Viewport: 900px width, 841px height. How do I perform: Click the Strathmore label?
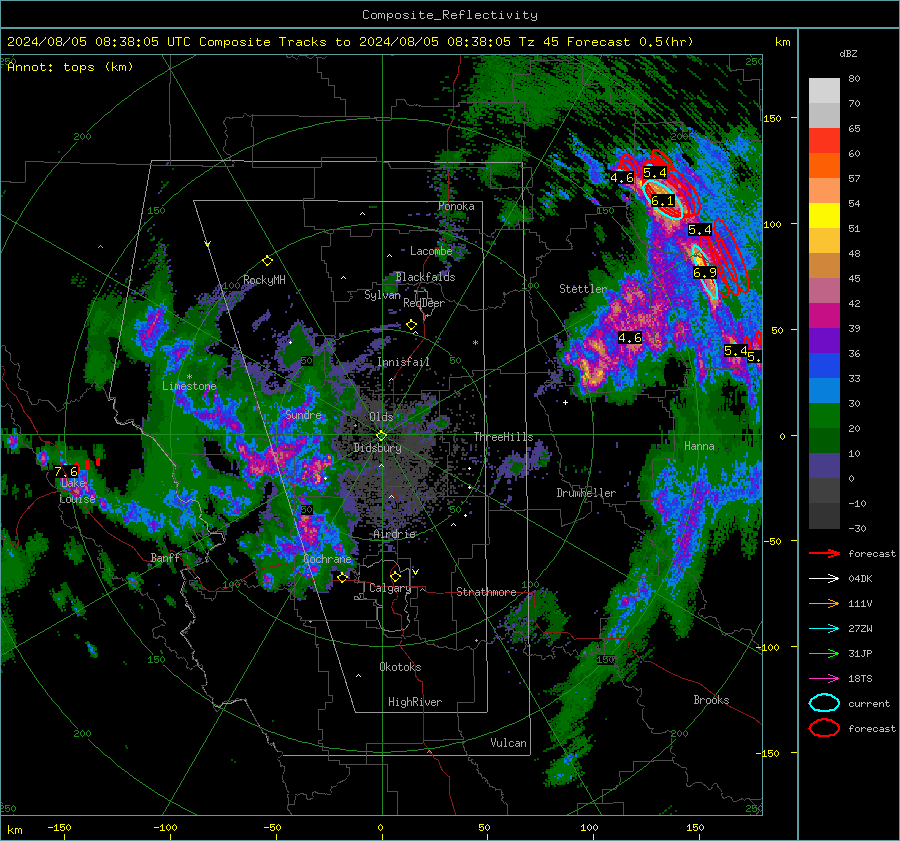[486, 592]
